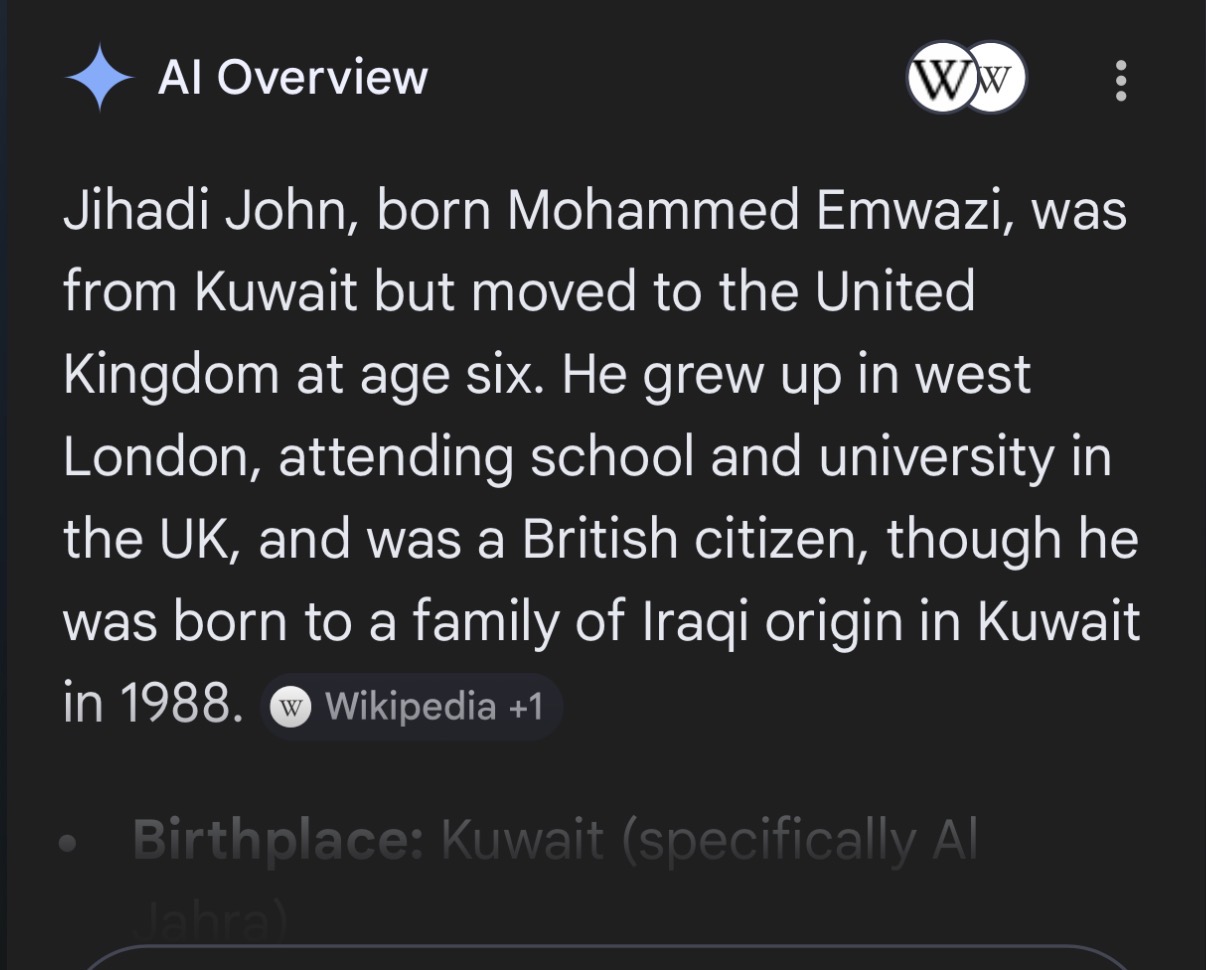The height and width of the screenshot is (970, 1206).
Task: Click the small Wikipedia logo inside the citation chip
Action: click(x=291, y=708)
